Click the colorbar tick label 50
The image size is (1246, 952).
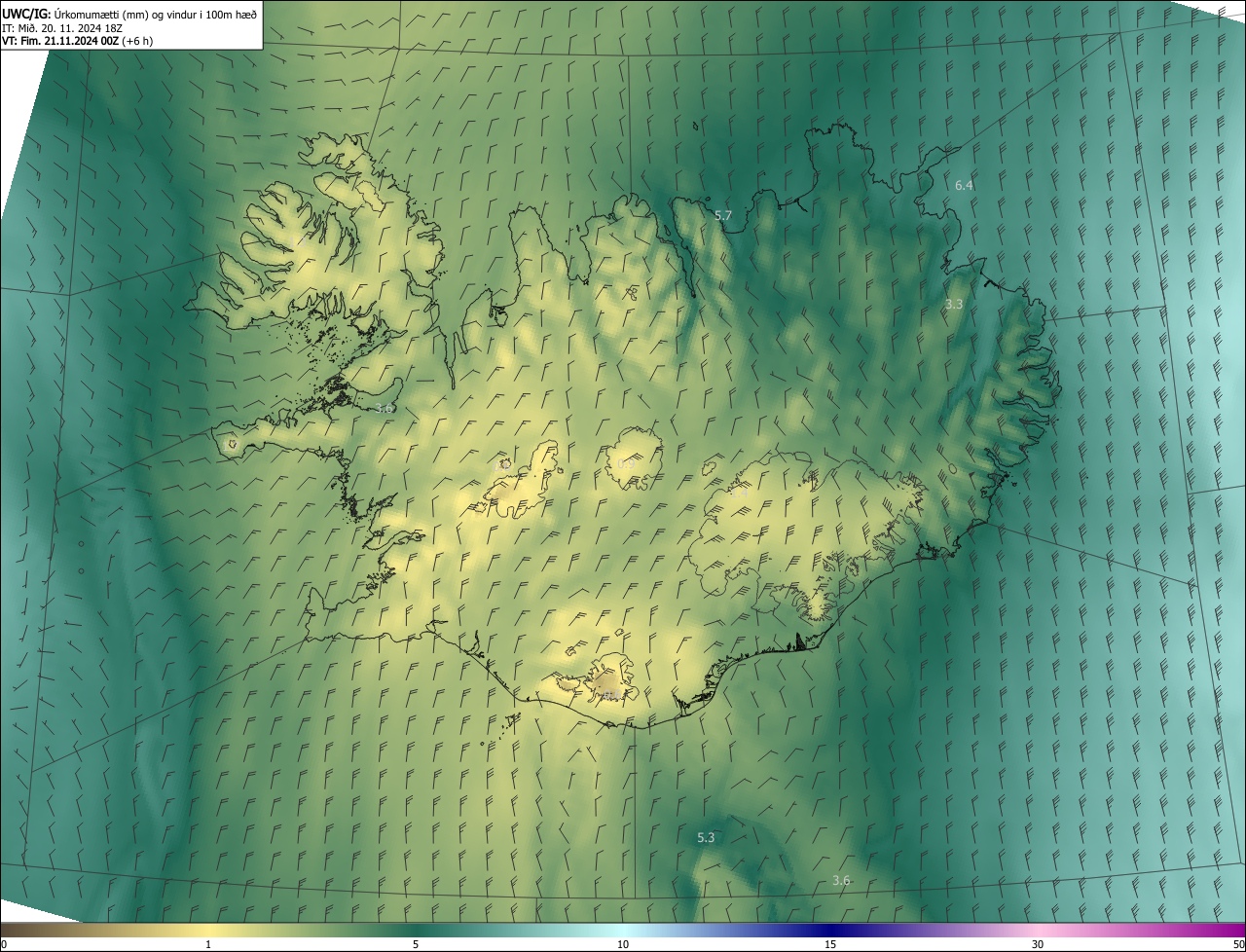point(1238,944)
